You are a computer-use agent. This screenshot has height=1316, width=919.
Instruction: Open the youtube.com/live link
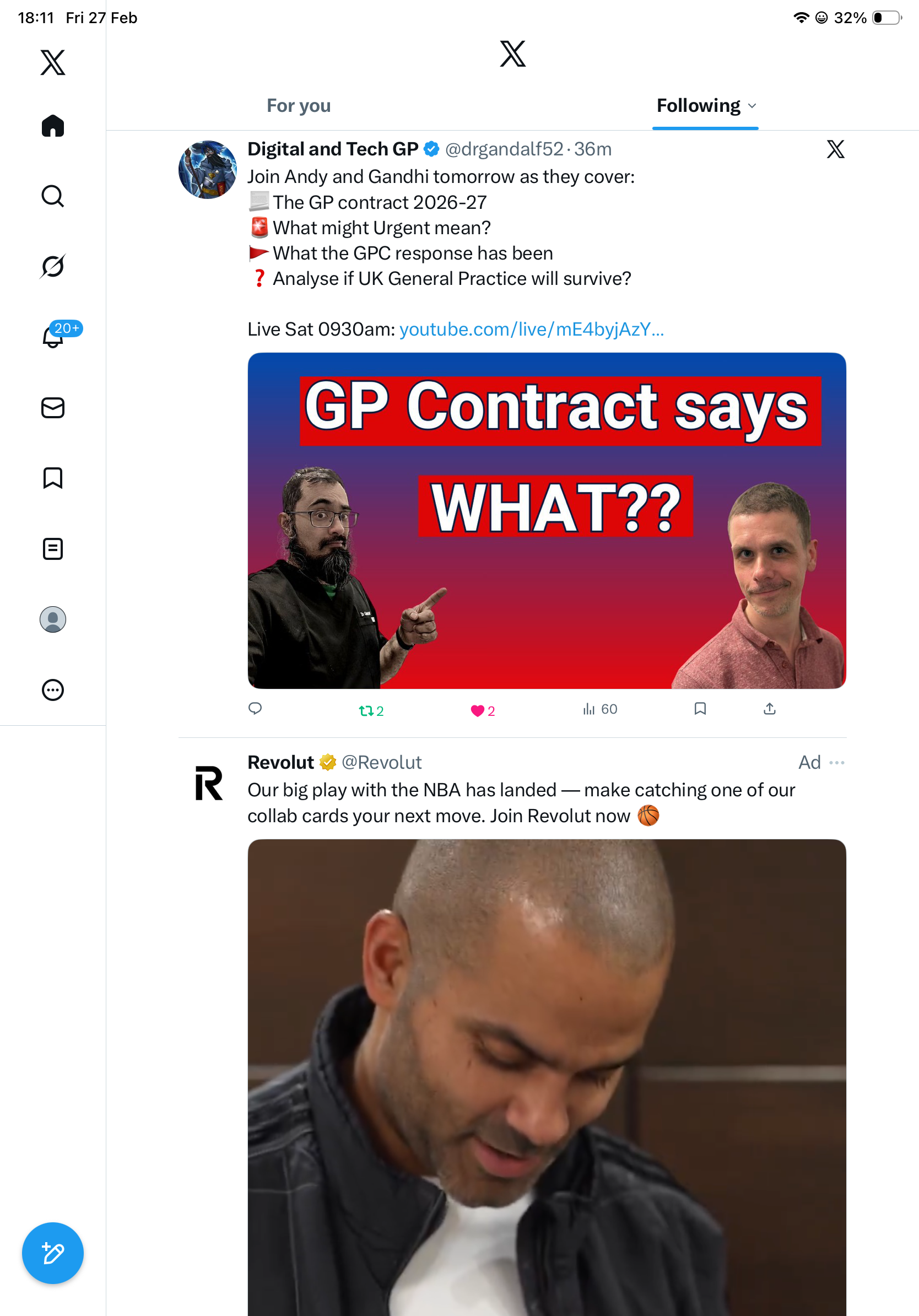(532, 329)
